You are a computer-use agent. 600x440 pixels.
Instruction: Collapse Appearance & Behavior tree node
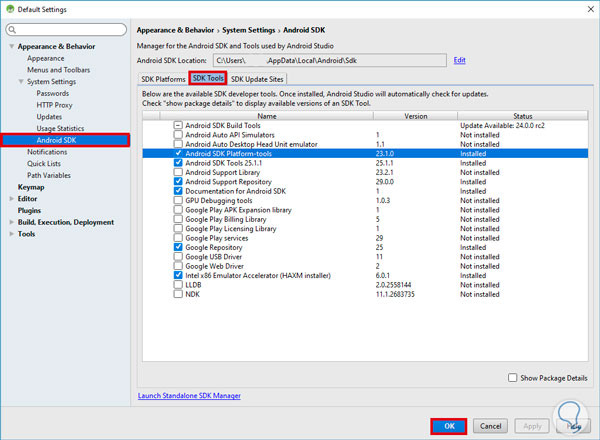[12, 46]
